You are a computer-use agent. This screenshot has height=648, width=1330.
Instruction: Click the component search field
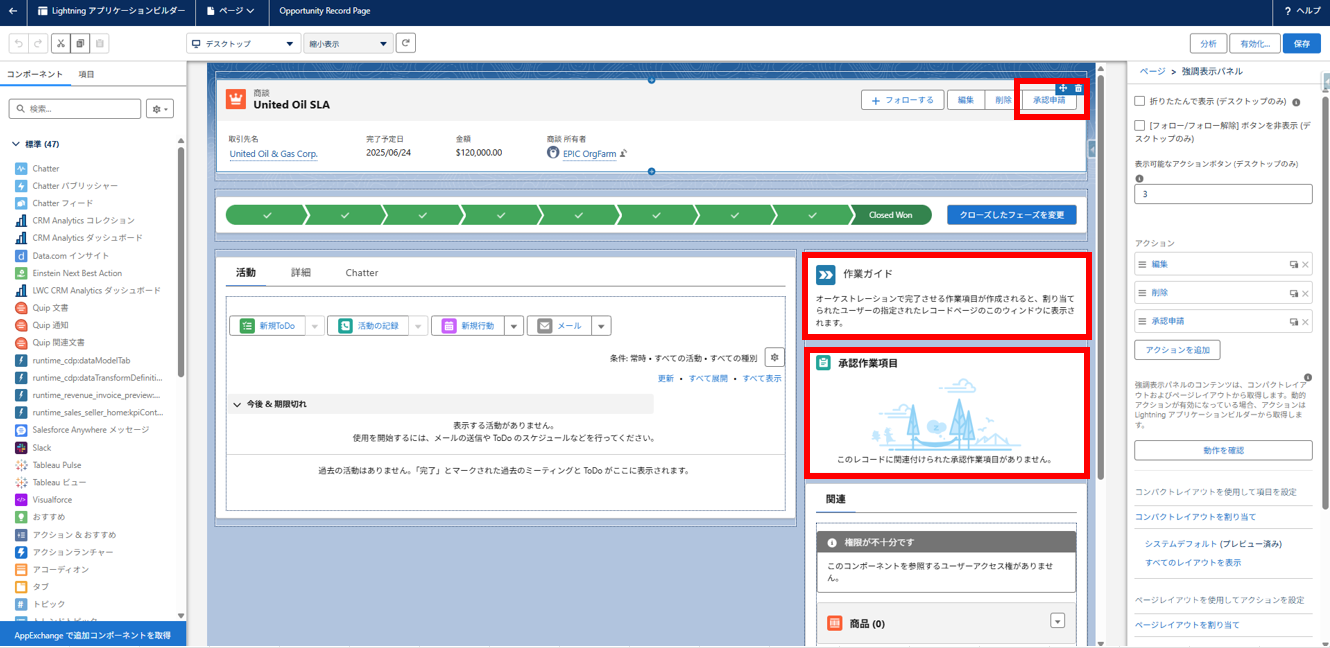(75, 108)
